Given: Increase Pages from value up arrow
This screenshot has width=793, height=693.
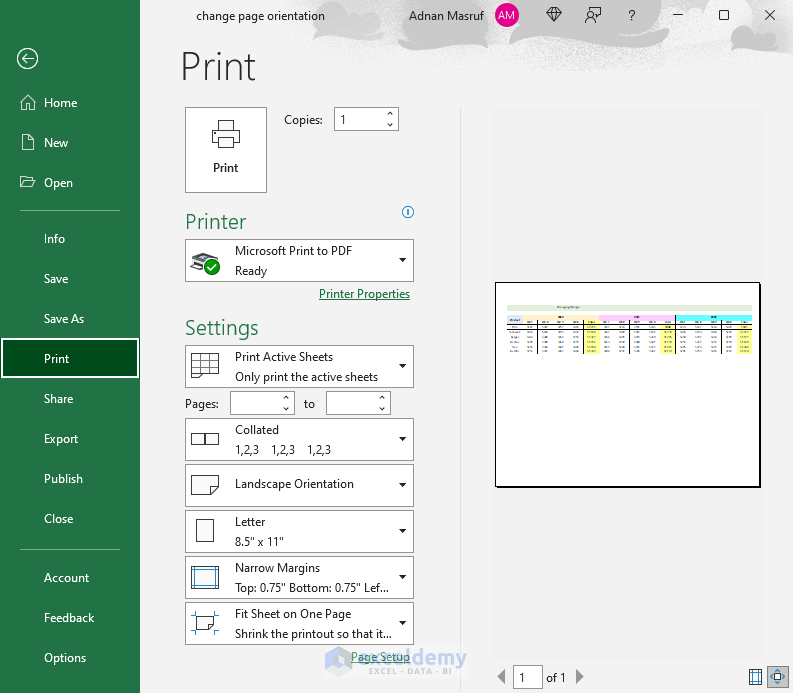Looking at the screenshot, I should click(286, 398).
